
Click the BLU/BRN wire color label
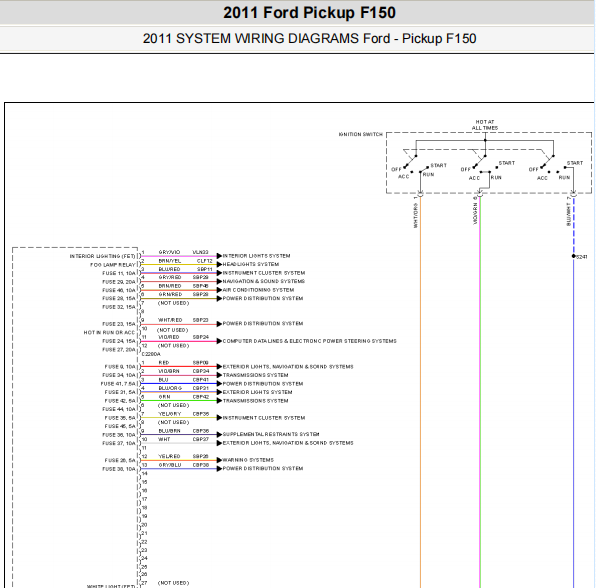pos(170,431)
